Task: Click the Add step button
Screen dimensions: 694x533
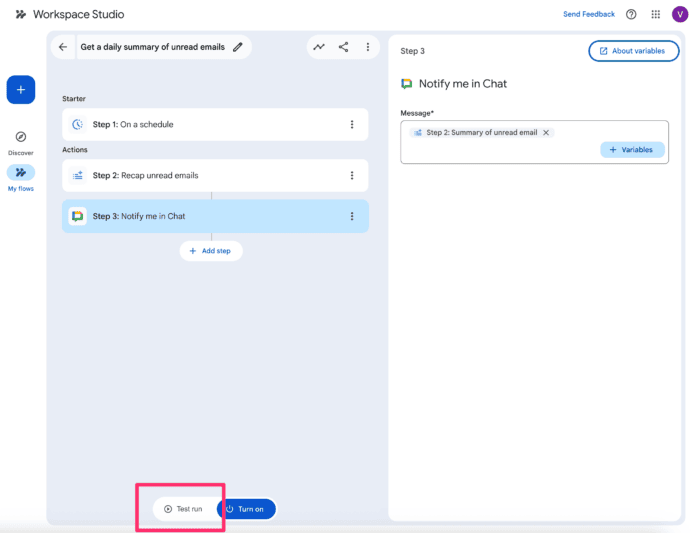Action: coord(211,251)
